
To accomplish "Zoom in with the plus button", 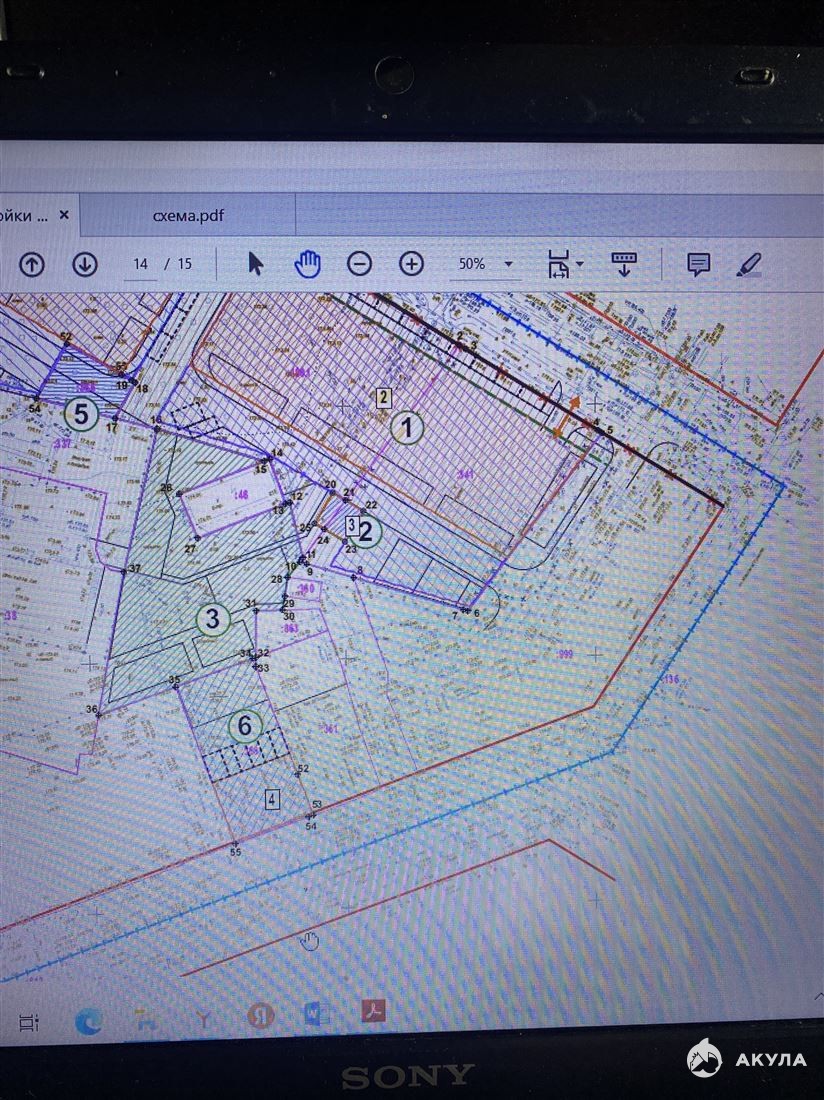I will [x=412, y=264].
